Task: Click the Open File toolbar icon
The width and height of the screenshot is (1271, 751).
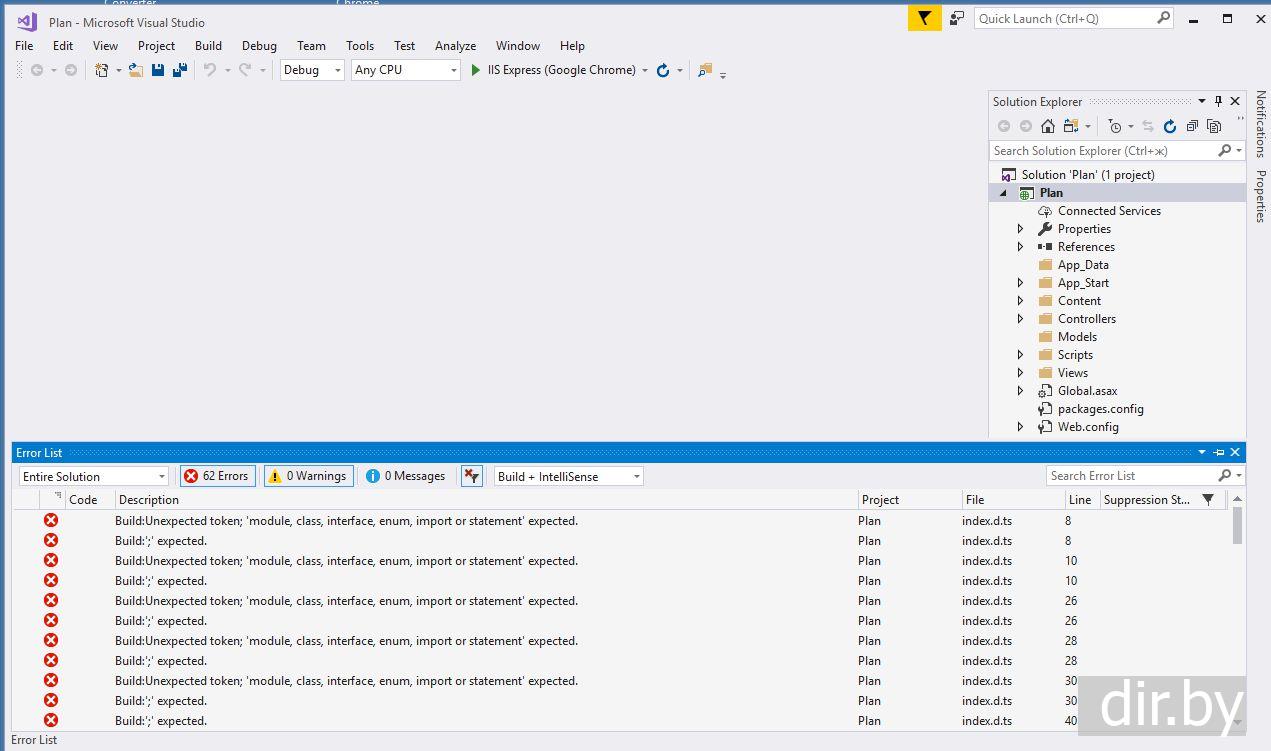Action: [135, 70]
